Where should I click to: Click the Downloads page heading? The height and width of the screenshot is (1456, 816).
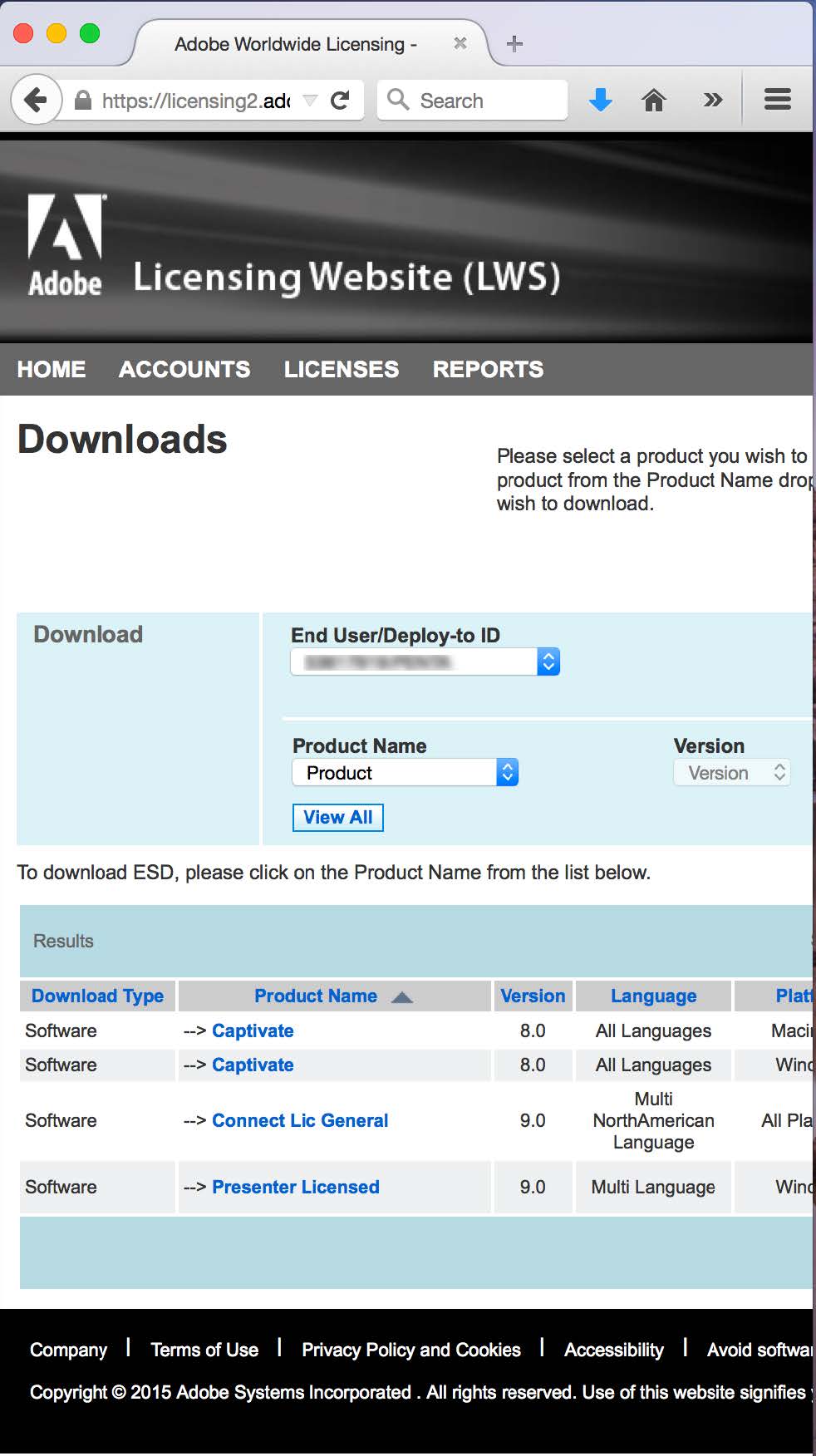(x=122, y=439)
